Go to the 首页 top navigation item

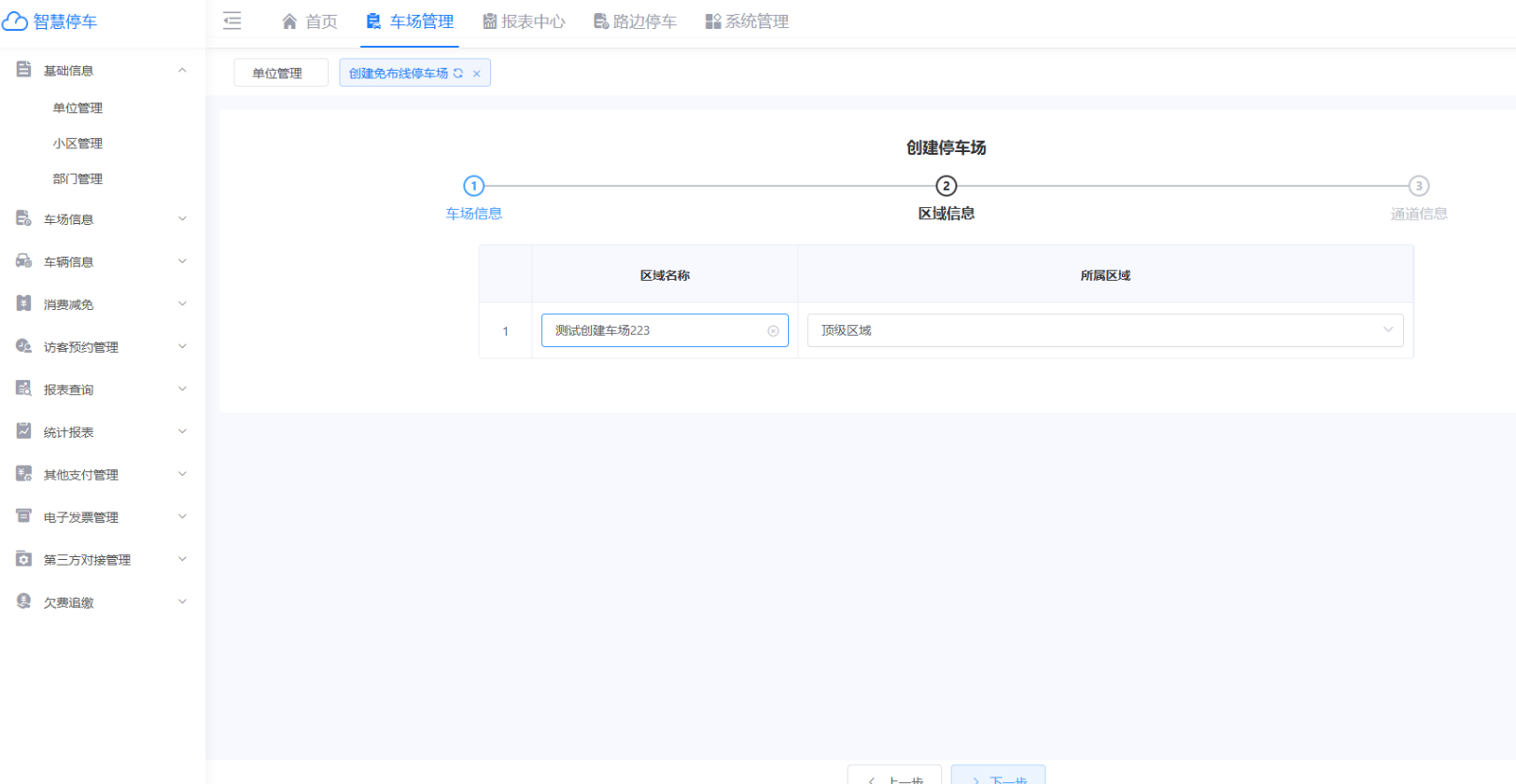click(x=310, y=21)
